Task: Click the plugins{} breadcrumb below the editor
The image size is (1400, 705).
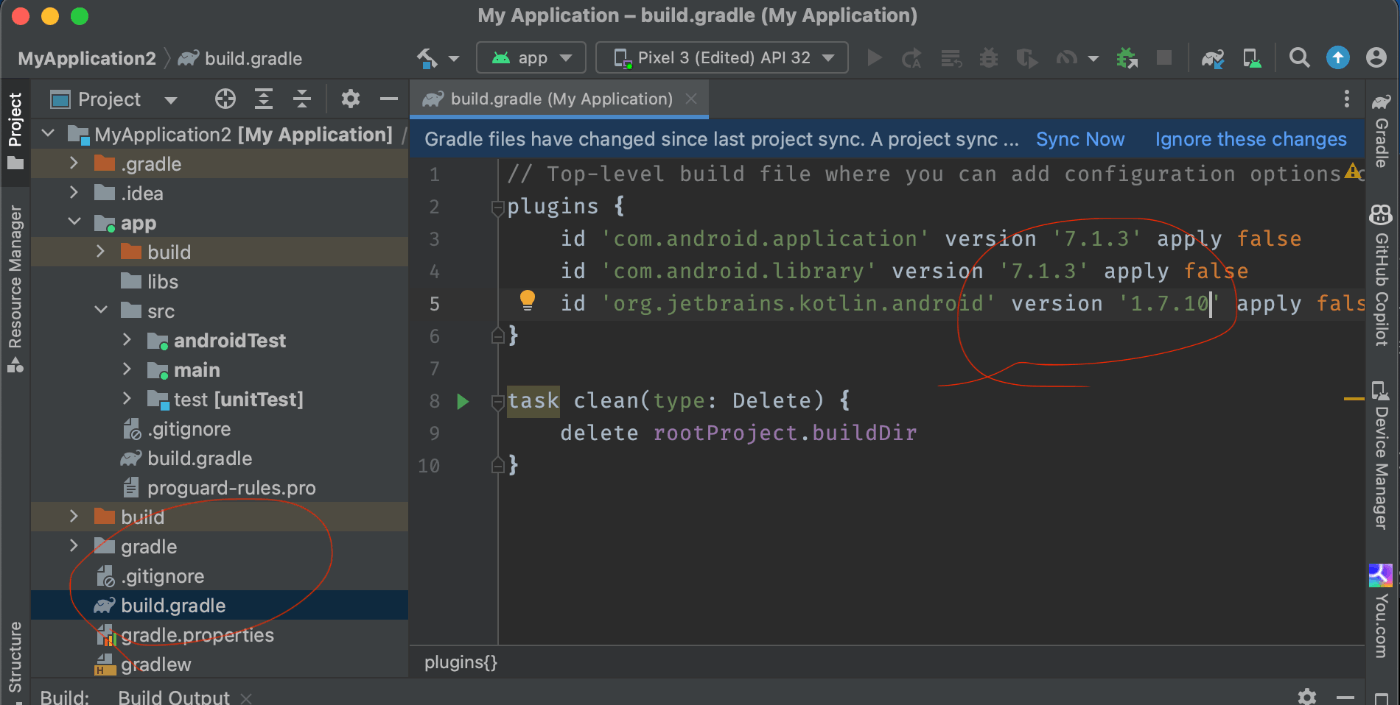Action: click(461, 662)
